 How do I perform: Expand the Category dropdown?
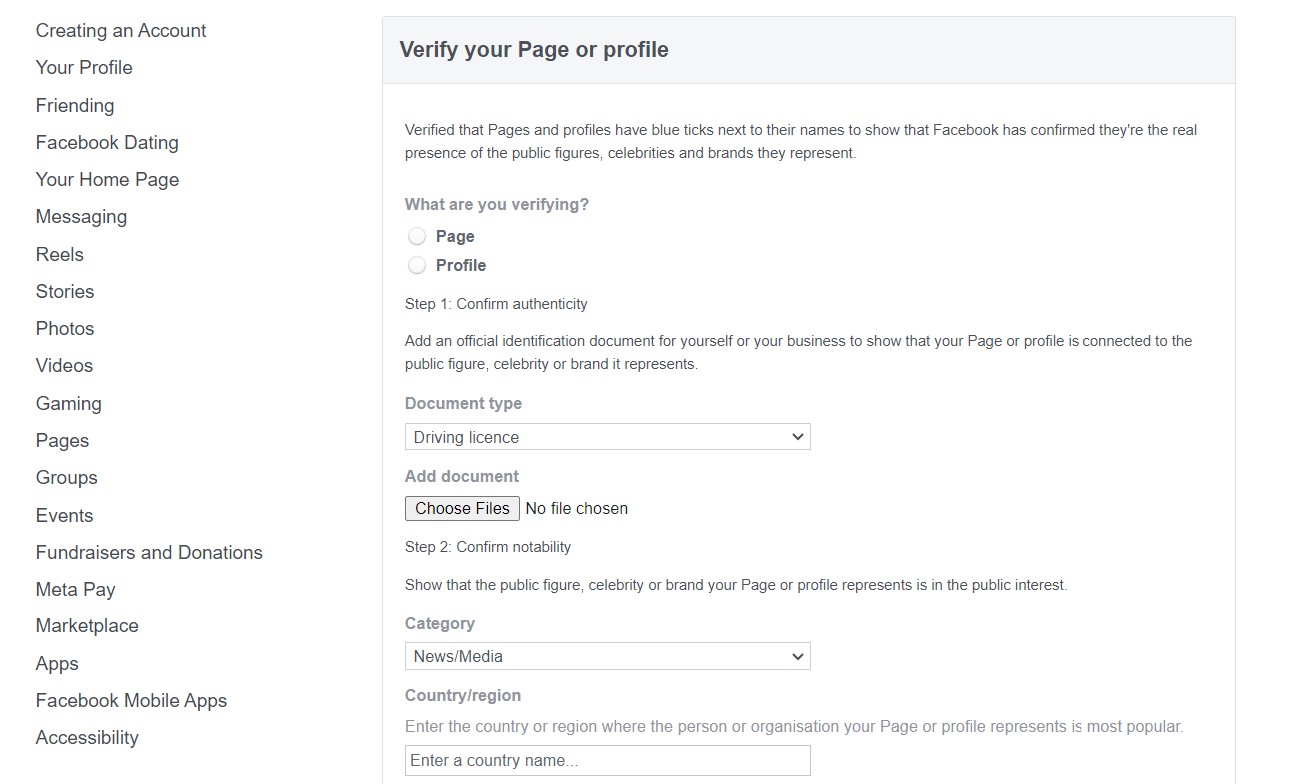click(x=607, y=656)
